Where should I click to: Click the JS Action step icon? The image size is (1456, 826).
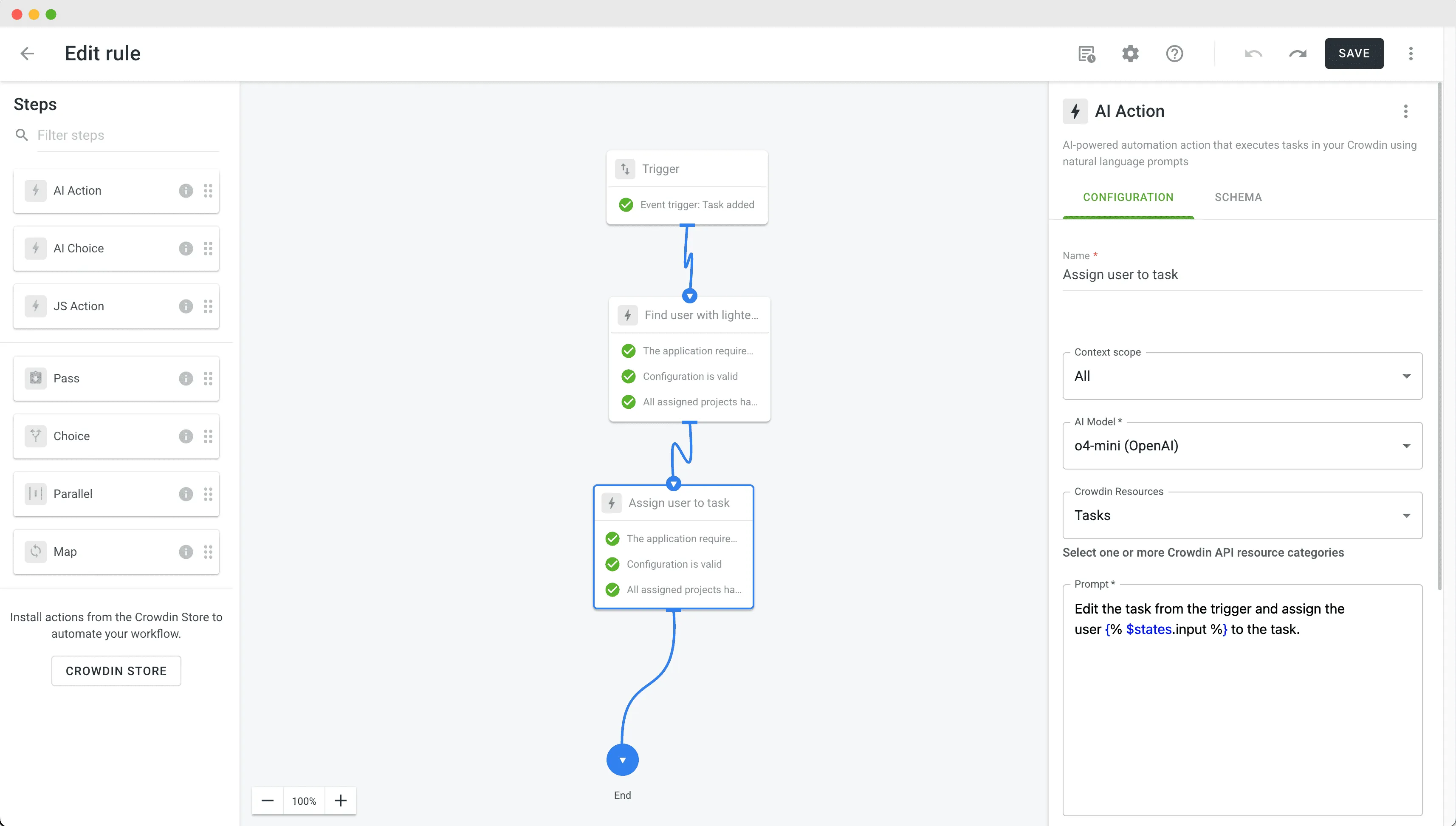coord(35,306)
